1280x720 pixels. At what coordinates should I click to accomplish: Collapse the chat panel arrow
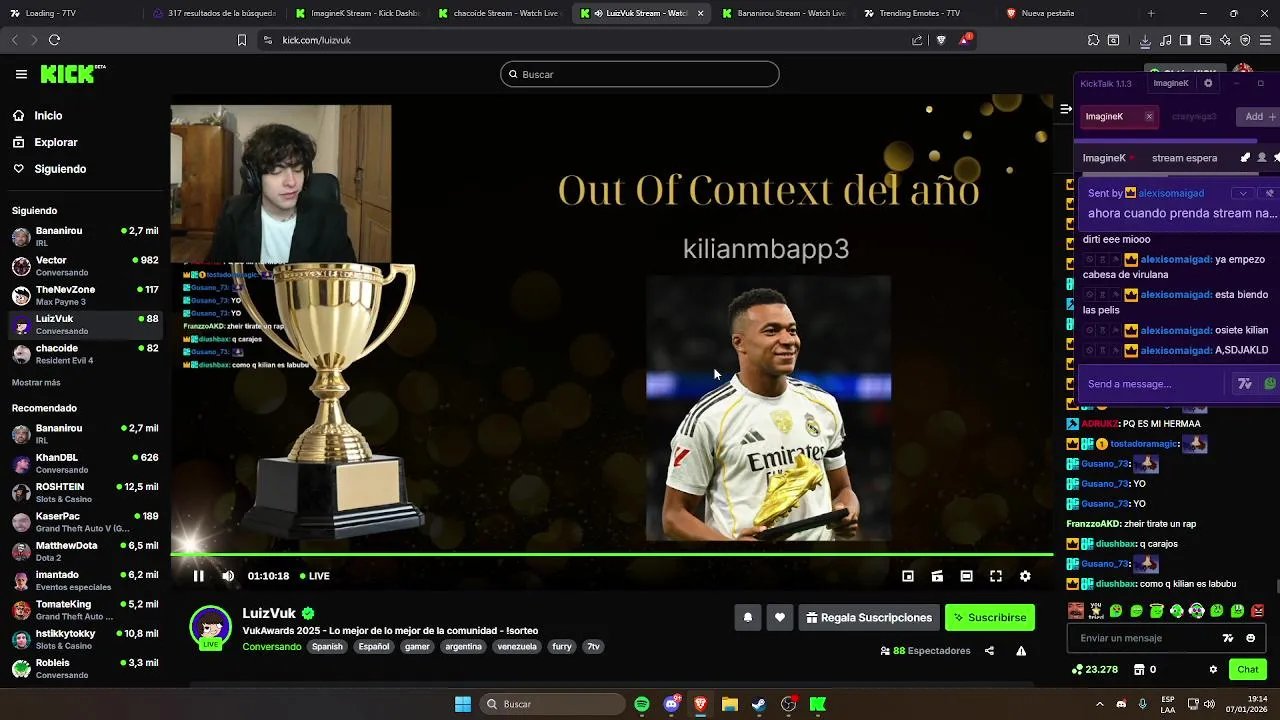(x=1066, y=109)
